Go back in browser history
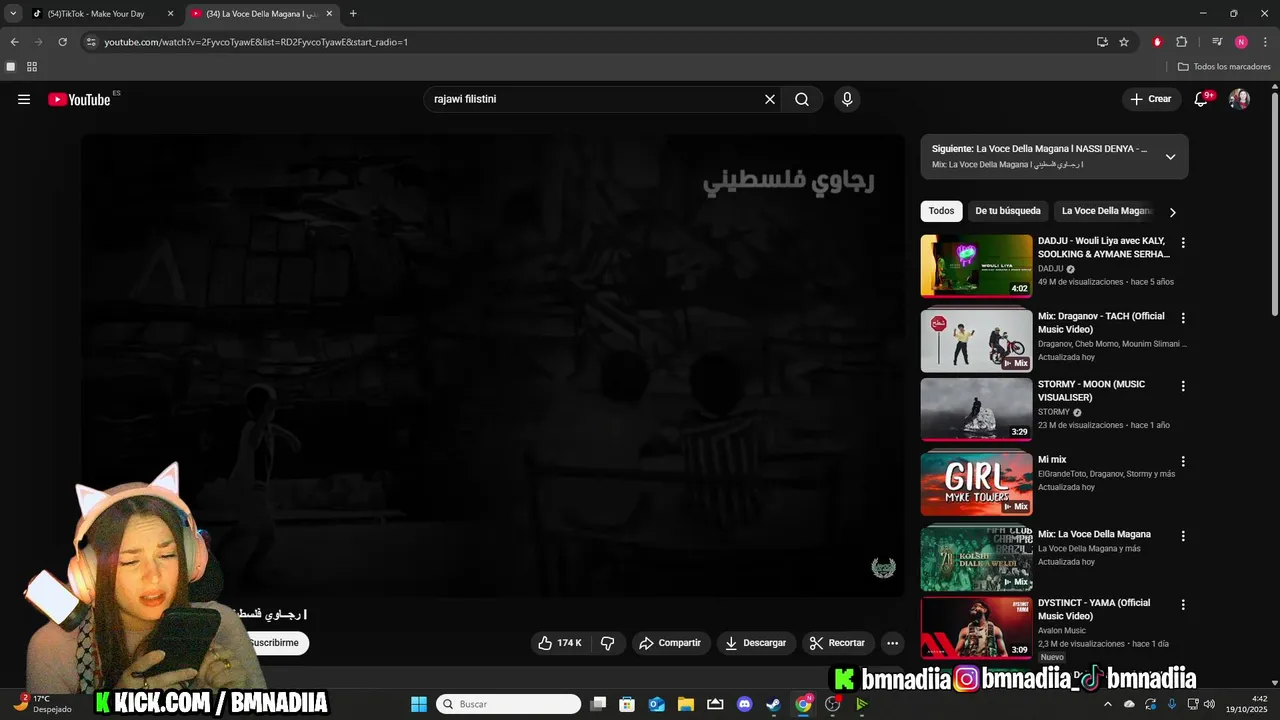Screen dimensions: 1280x720 click(x=14, y=42)
